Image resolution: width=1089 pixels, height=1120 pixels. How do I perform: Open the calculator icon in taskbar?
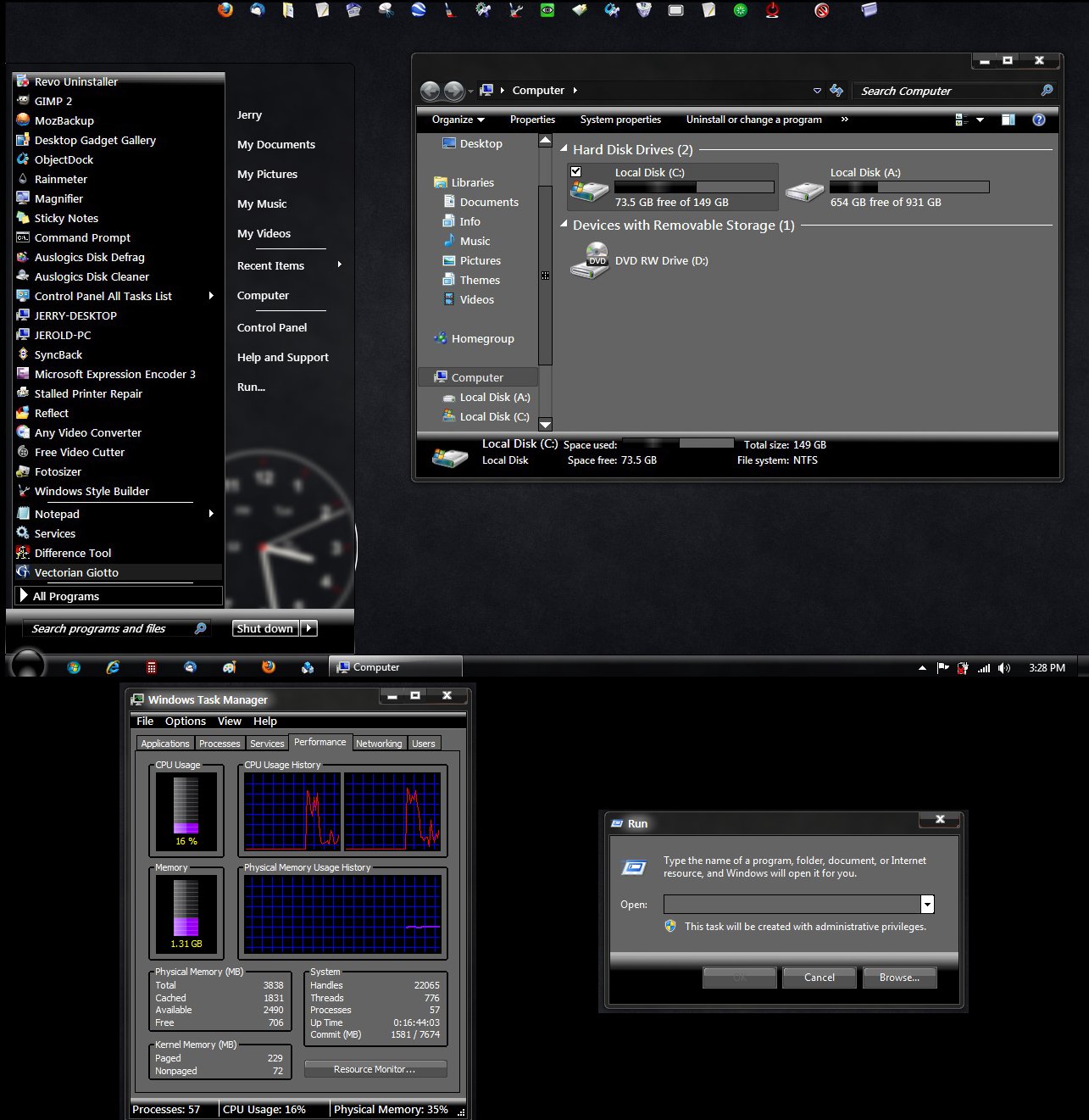click(151, 667)
